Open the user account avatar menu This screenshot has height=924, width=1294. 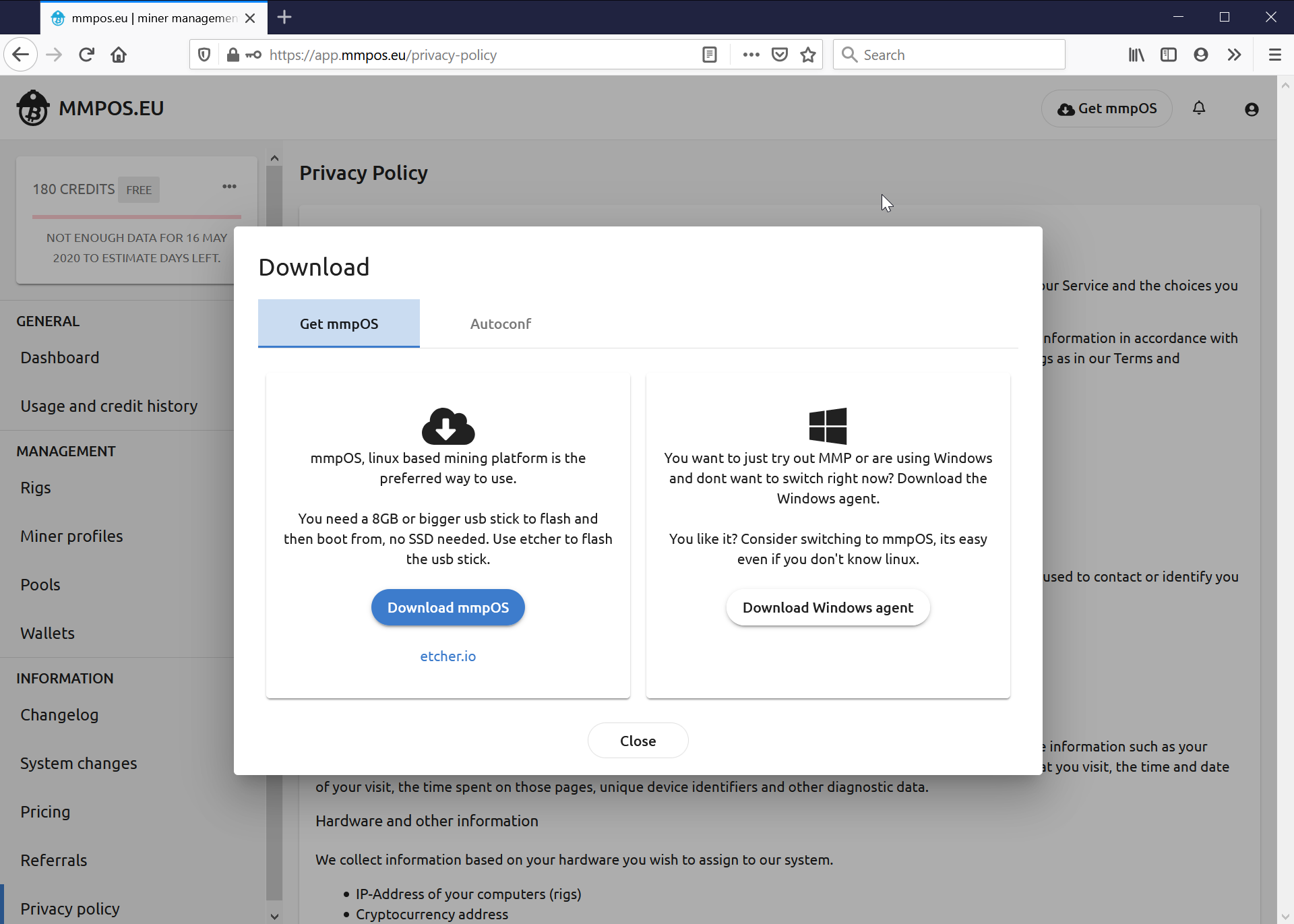pos(1252,109)
